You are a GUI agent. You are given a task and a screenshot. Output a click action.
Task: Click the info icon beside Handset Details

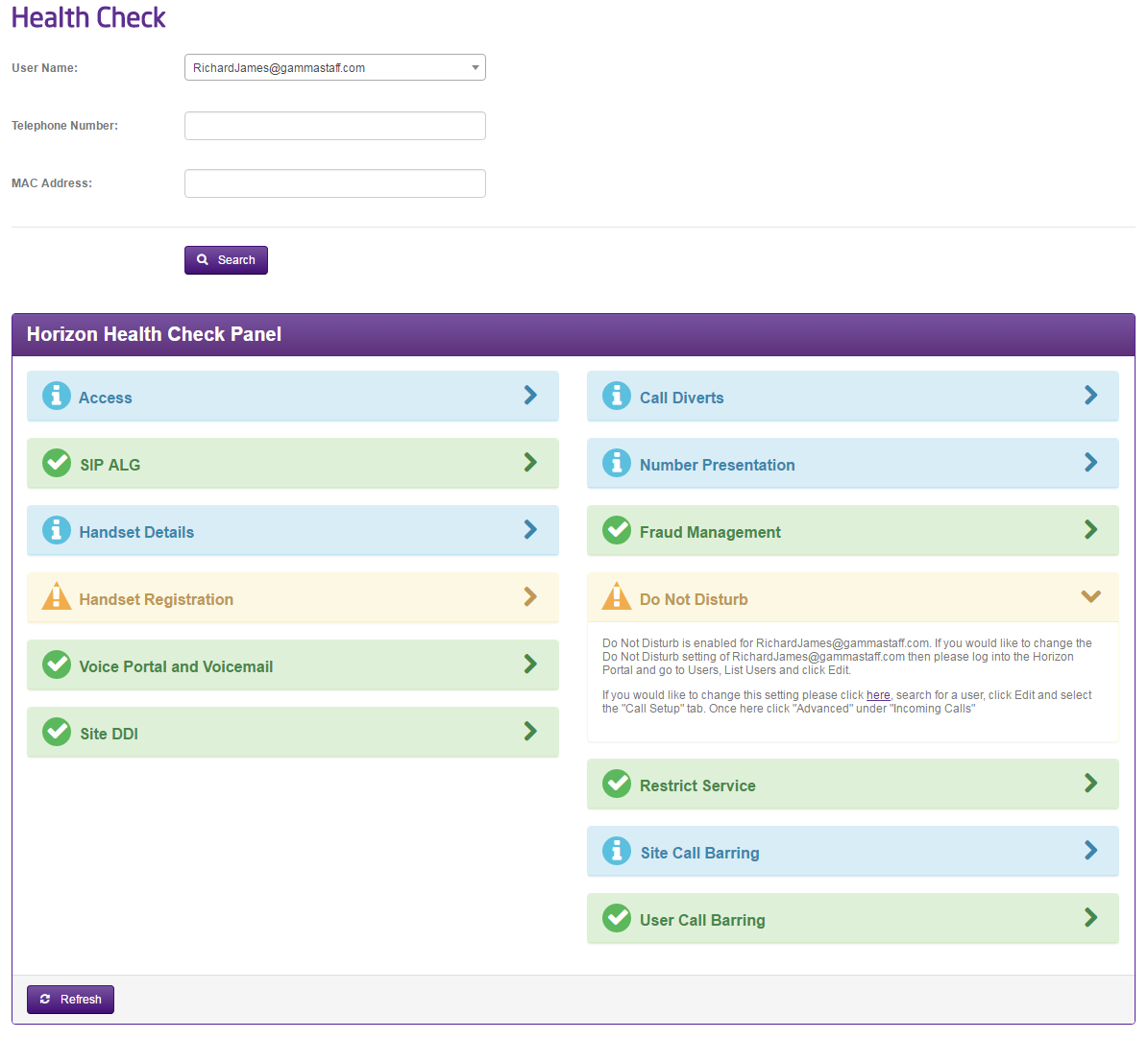57,530
